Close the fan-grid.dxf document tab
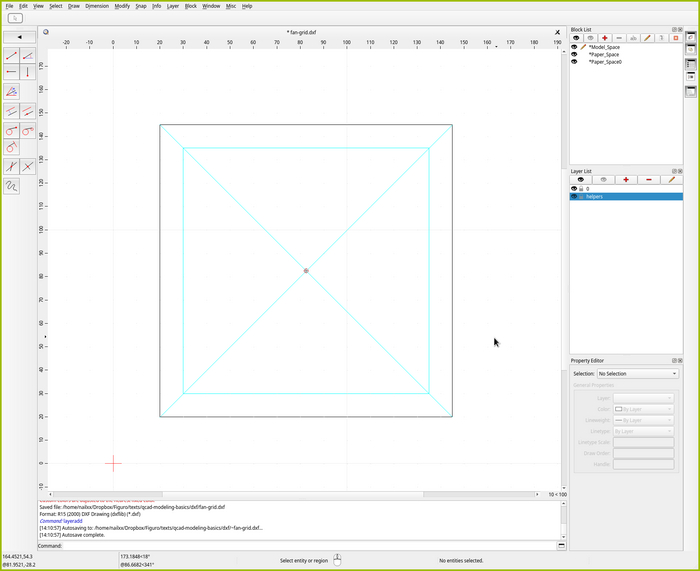Viewport: 700px width, 571px height. (557, 32)
